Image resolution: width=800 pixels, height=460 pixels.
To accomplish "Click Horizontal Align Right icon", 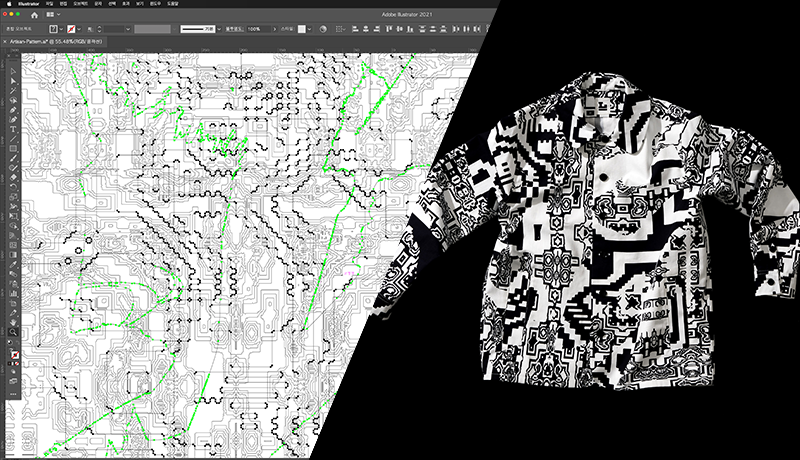I will [x=377, y=29].
